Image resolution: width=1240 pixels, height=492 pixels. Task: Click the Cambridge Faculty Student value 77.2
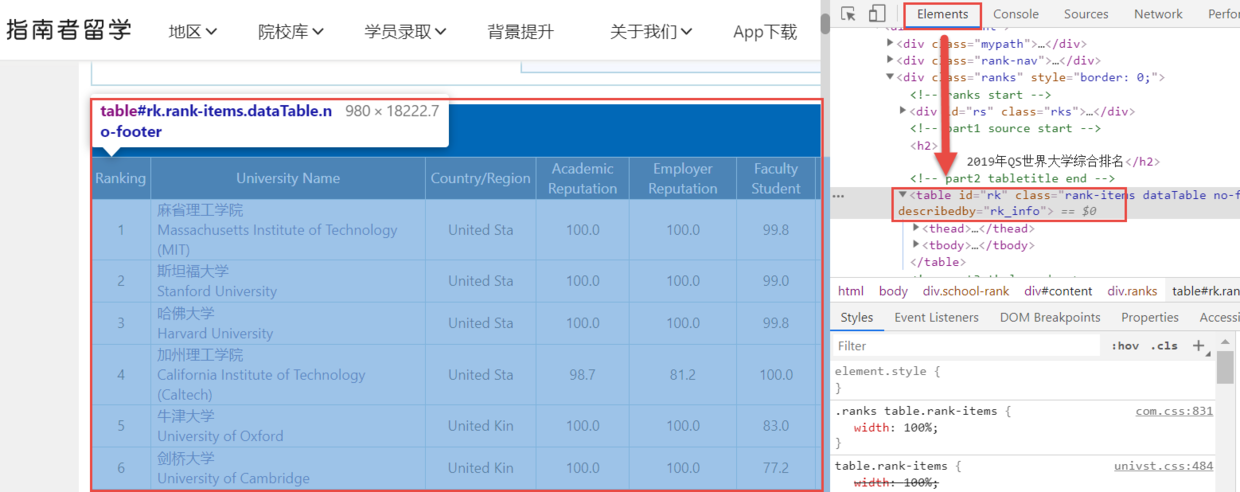tap(776, 467)
